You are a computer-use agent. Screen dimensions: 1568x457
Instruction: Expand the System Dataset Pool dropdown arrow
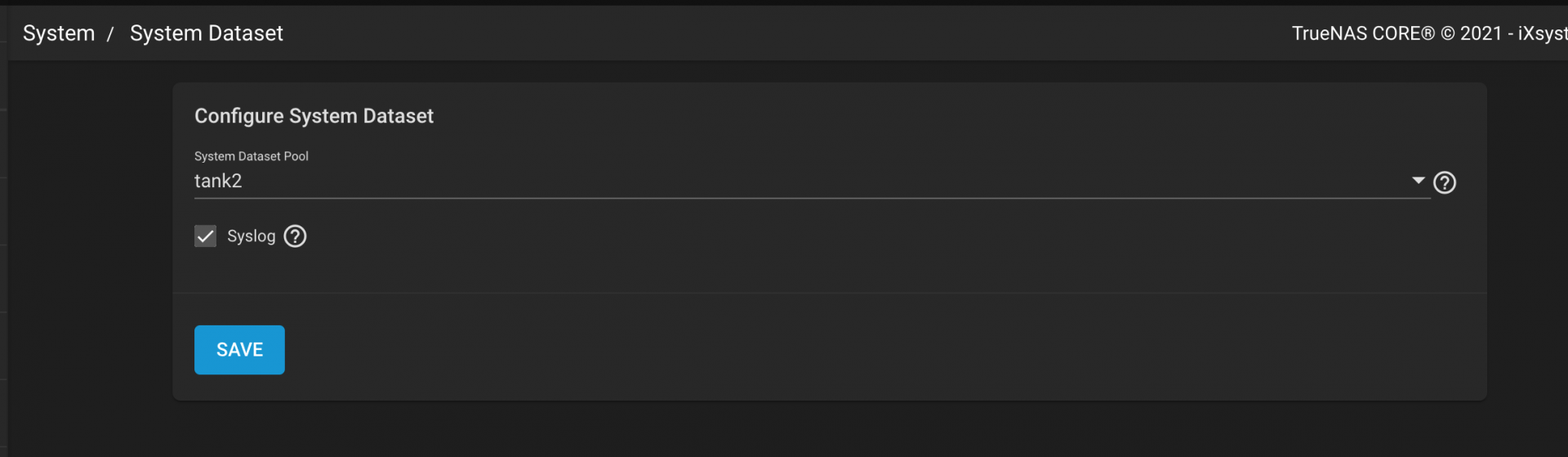point(1418,181)
